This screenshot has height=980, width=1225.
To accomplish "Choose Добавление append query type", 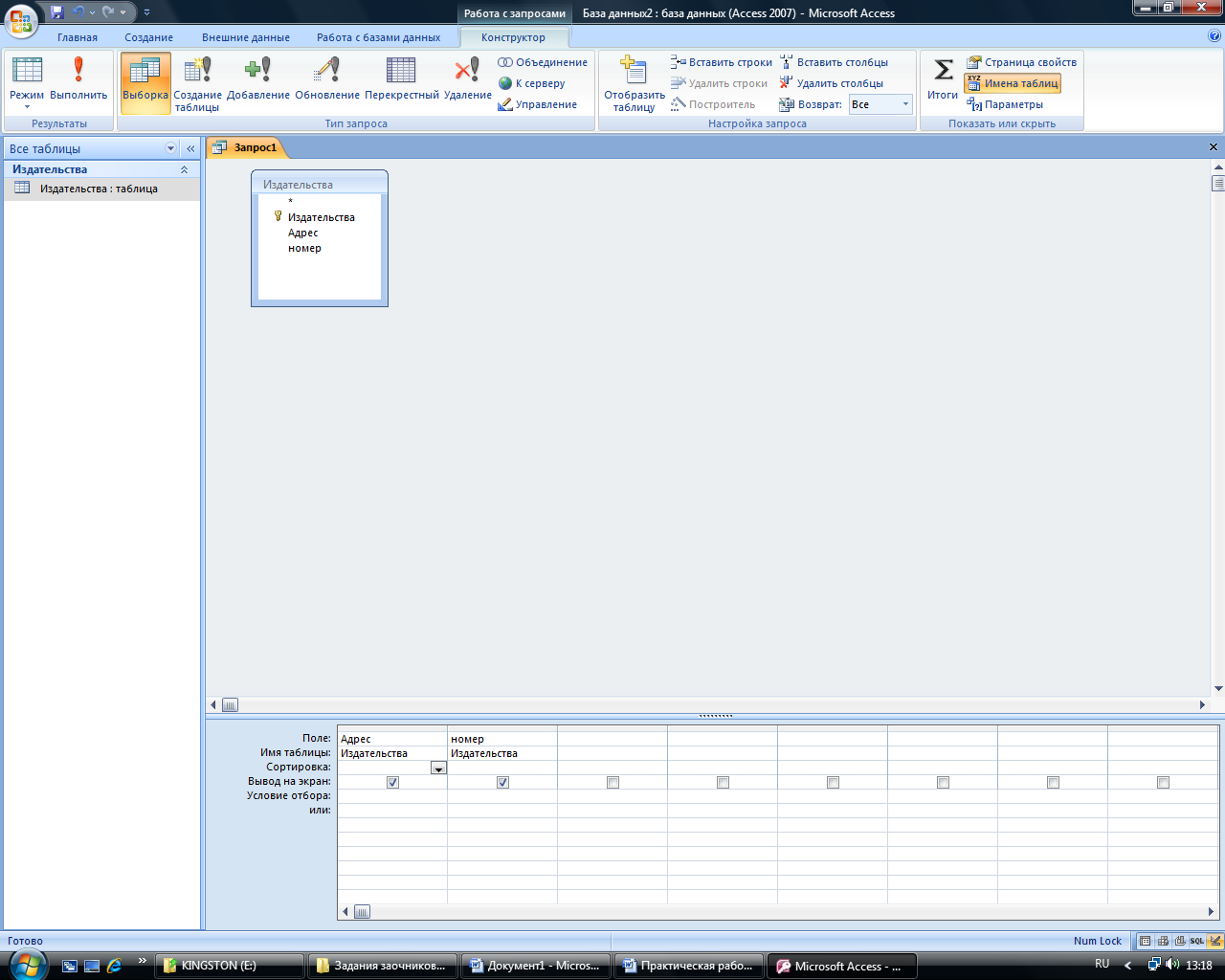I will (x=258, y=82).
